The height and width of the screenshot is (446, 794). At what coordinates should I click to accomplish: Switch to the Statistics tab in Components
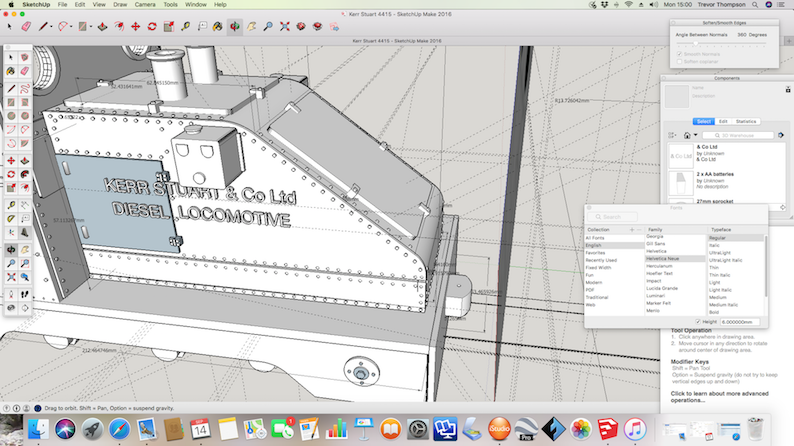tap(746, 121)
